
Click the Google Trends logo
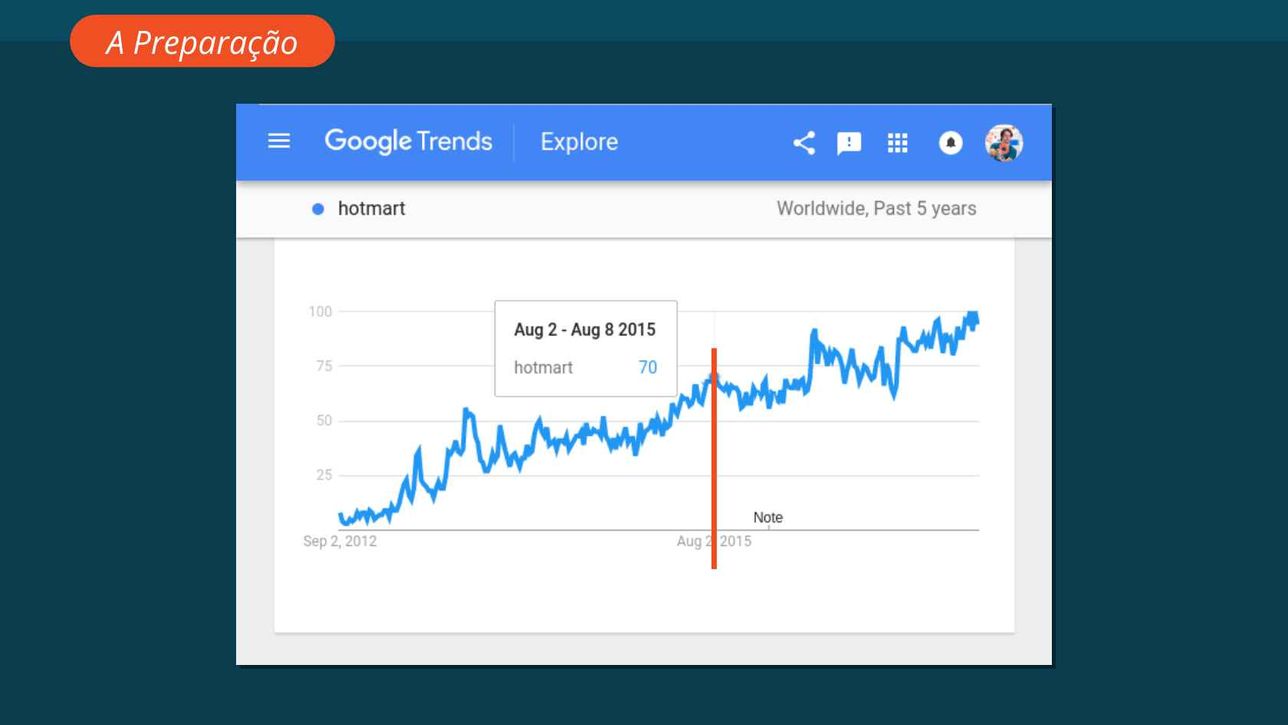408,142
